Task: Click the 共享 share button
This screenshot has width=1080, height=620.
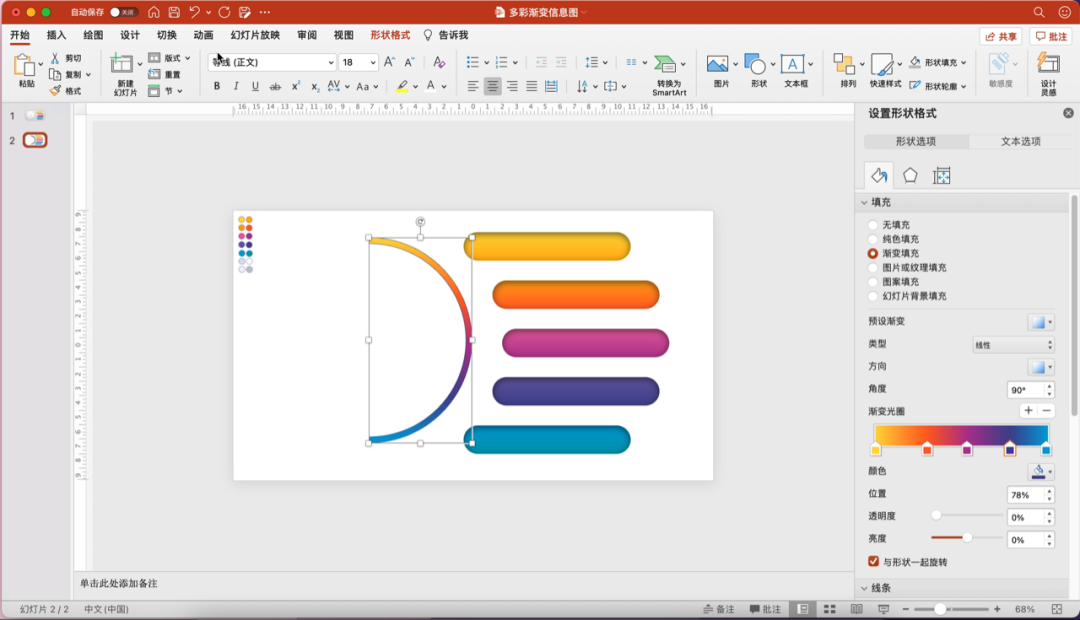Action: tap(1000, 37)
